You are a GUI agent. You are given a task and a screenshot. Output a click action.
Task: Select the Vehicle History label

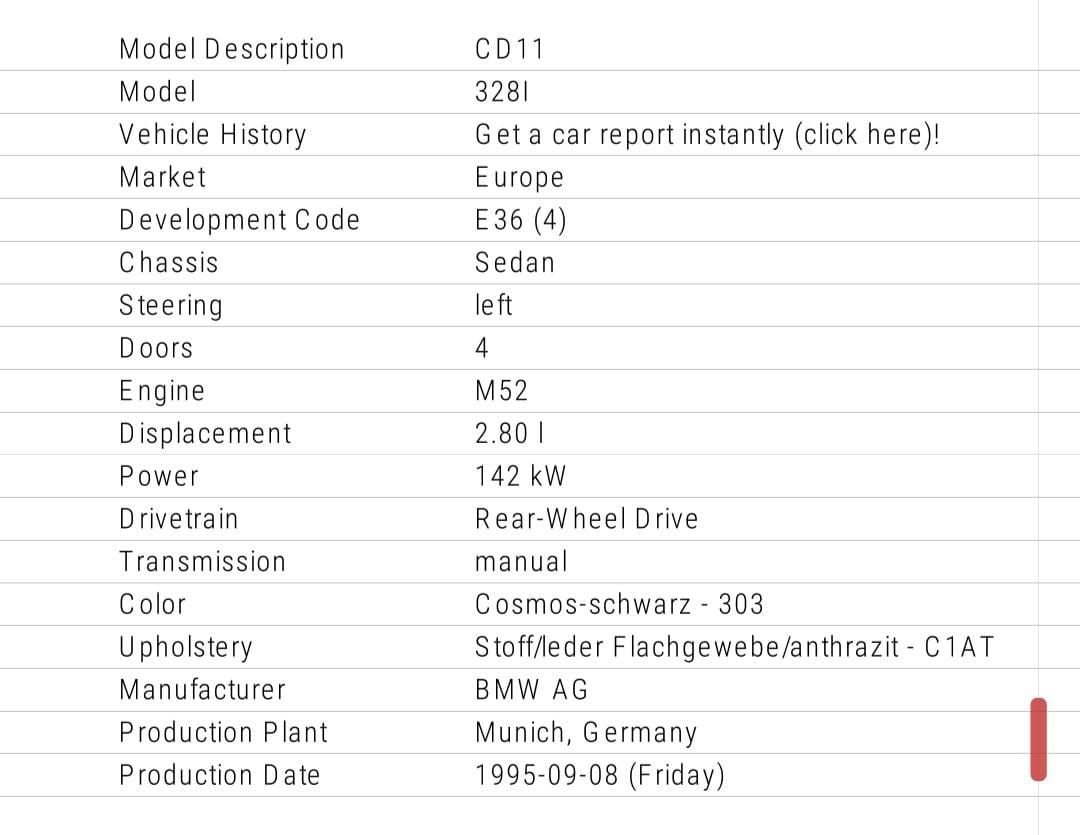[212, 135]
